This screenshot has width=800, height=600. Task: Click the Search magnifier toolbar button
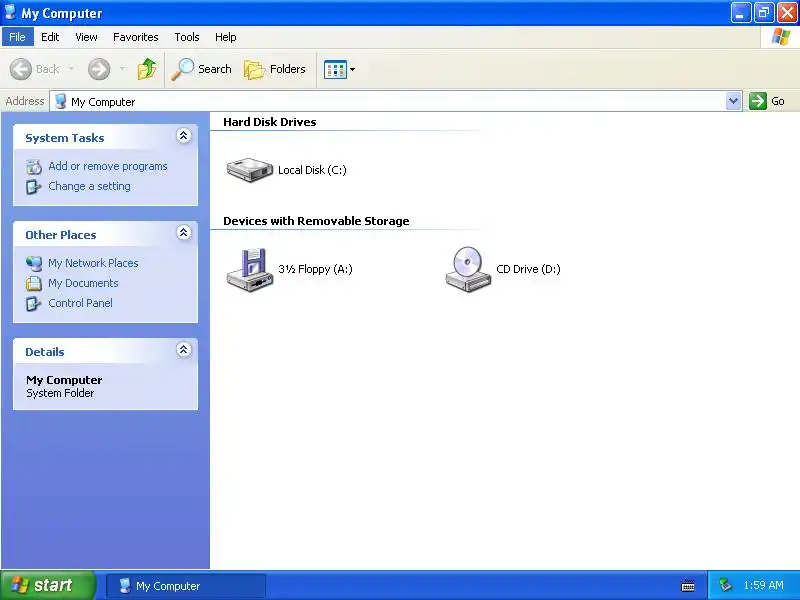coord(202,69)
